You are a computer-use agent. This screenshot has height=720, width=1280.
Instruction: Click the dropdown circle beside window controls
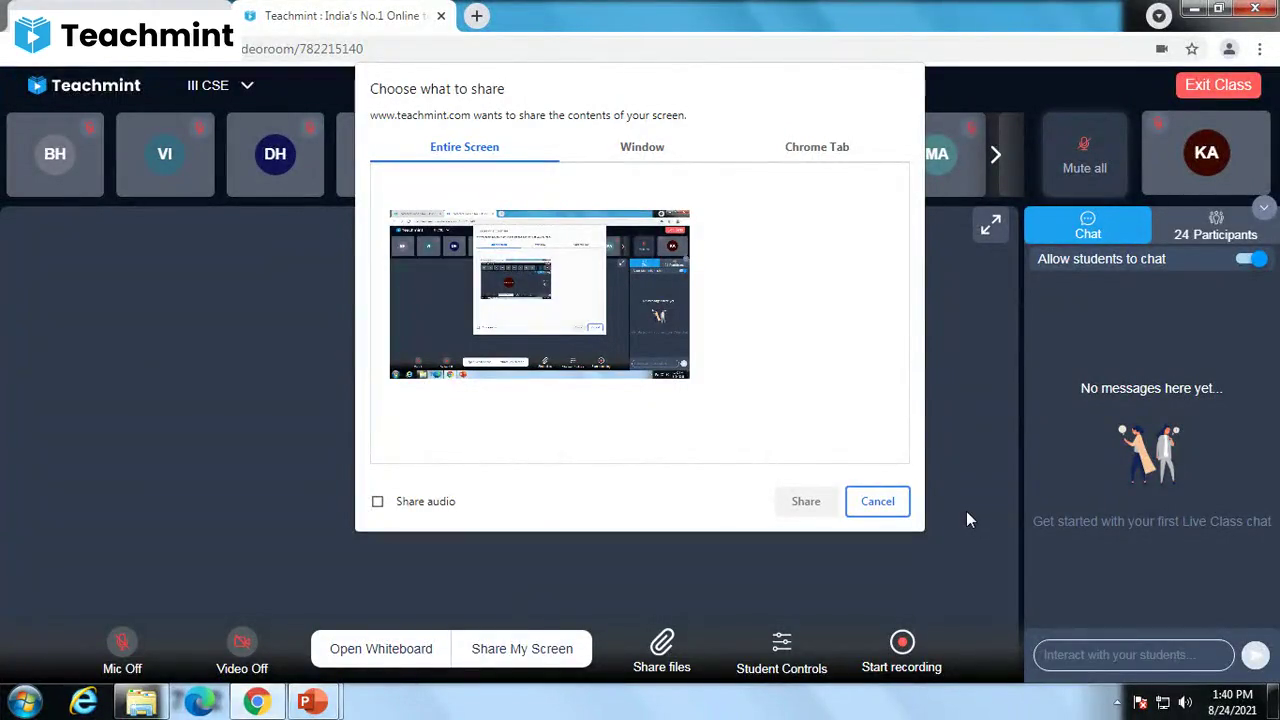coord(1159,15)
